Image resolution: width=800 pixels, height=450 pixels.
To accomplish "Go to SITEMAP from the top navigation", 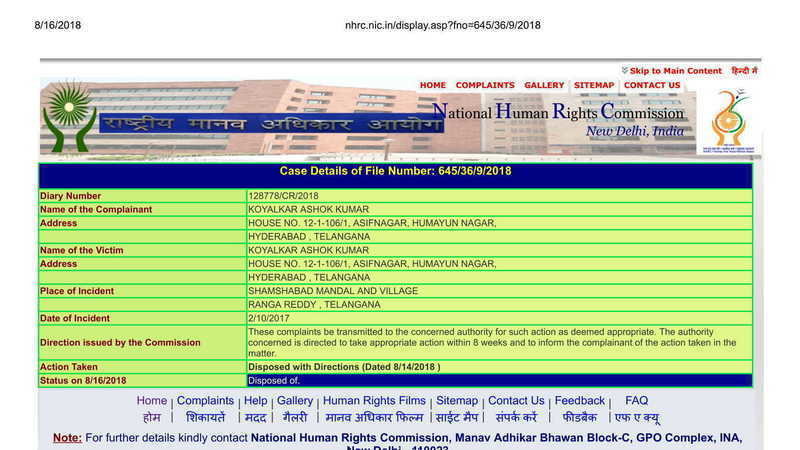I will [594, 85].
